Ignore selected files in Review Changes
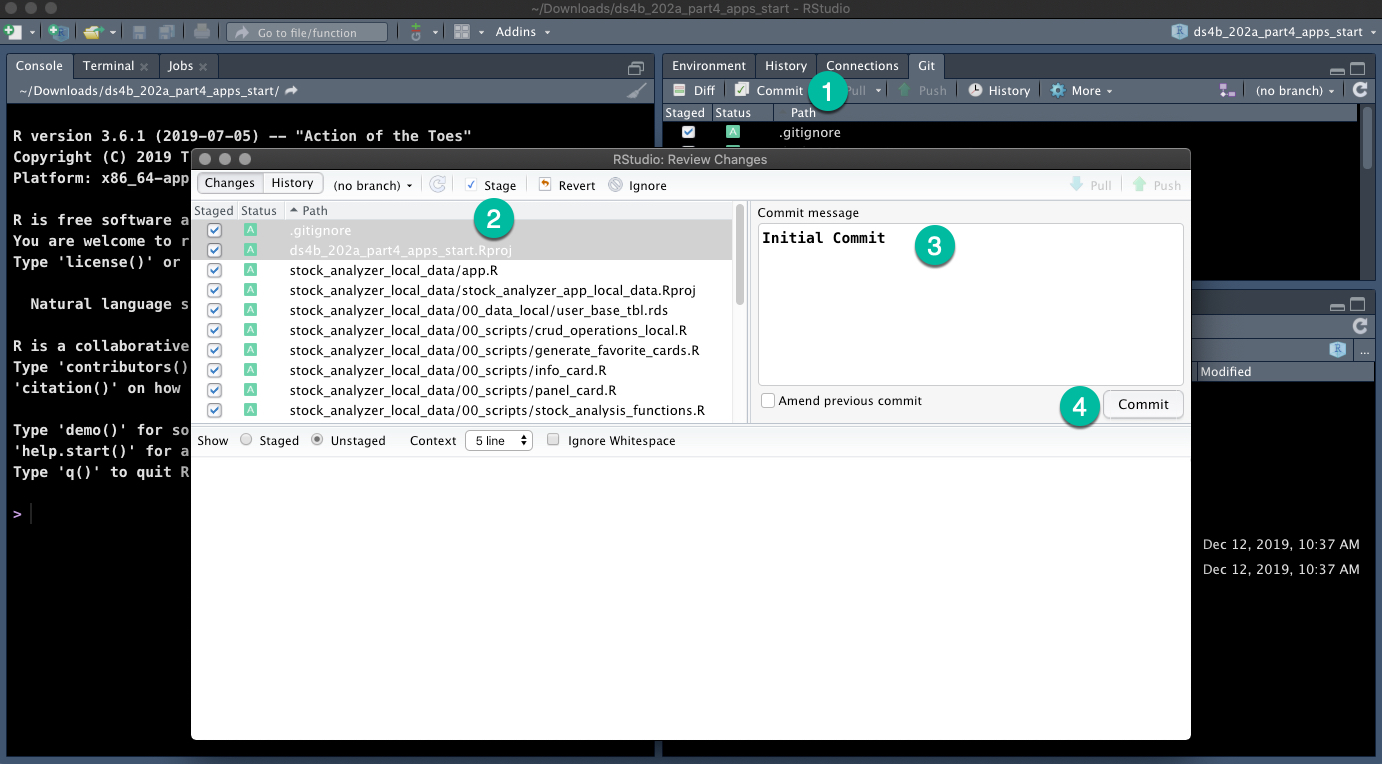This screenshot has width=1382, height=764. [x=637, y=185]
